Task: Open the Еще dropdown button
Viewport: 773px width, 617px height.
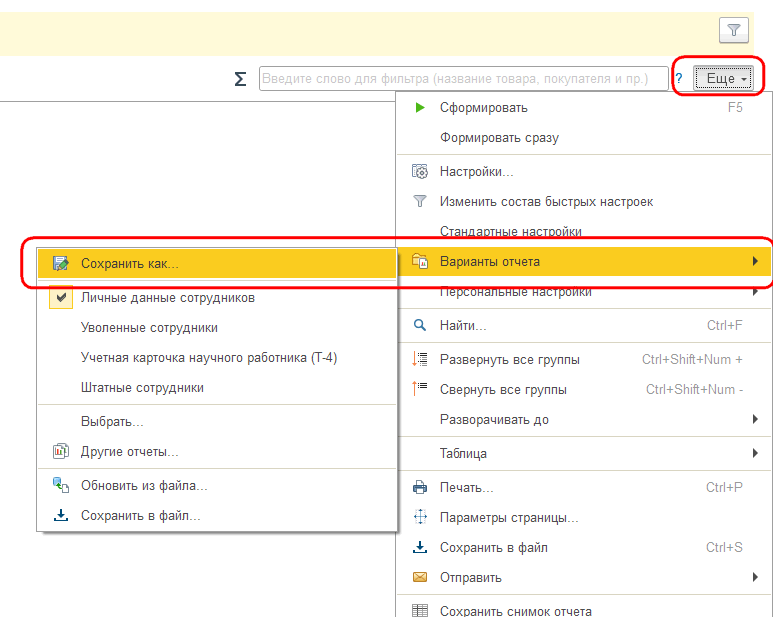Action: [721, 79]
